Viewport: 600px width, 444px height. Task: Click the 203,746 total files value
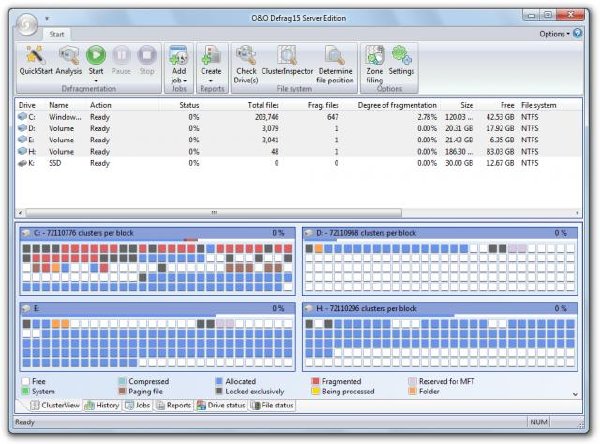(x=267, y=117)
